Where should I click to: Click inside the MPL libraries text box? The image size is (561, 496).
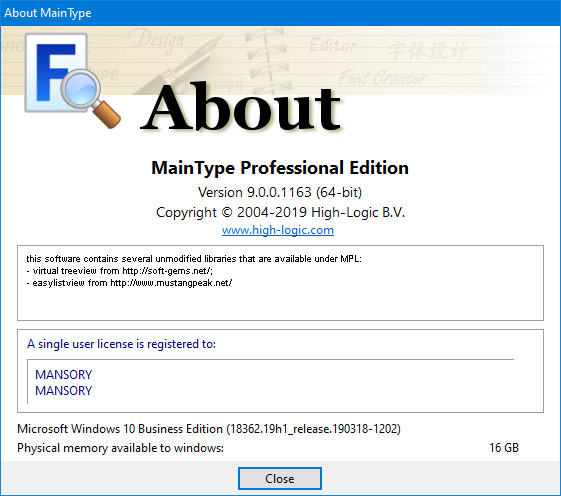(x=280, y=283)
